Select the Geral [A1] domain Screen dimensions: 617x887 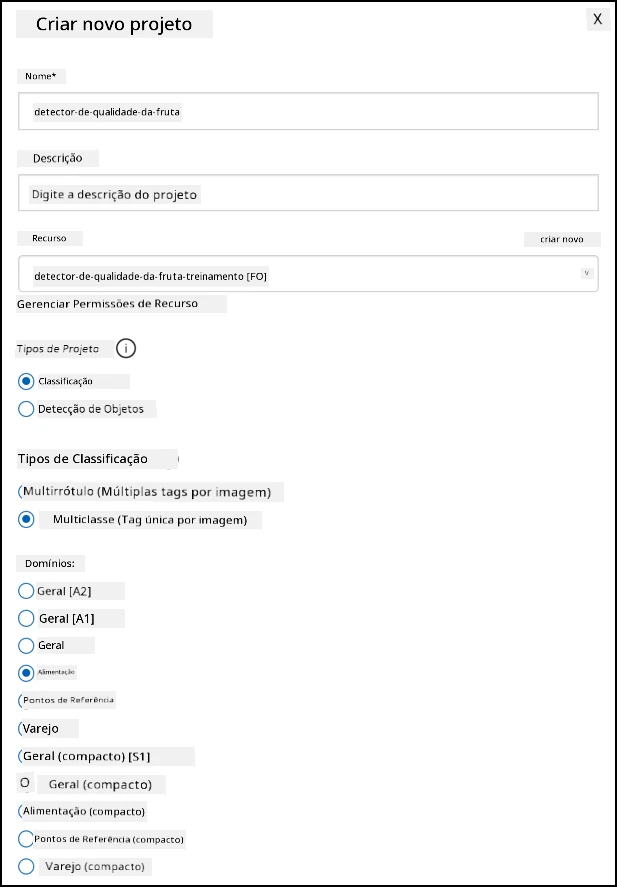tap(26, 618)
